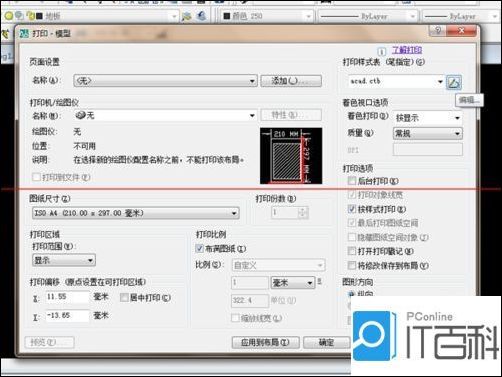Toggle the 打印到文件 checkbox

36,177
